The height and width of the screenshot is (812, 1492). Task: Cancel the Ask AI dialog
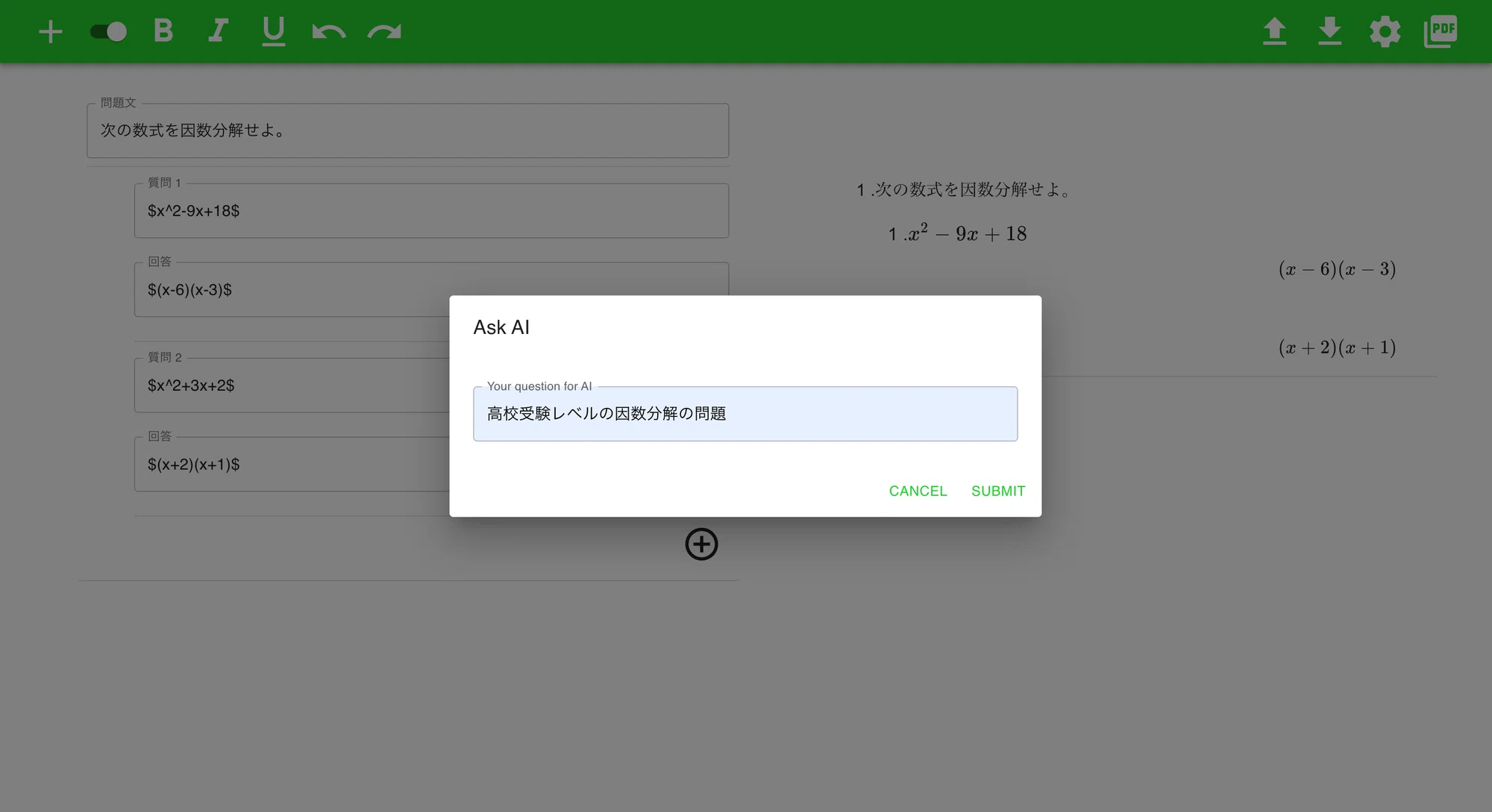tap(918, 491)
